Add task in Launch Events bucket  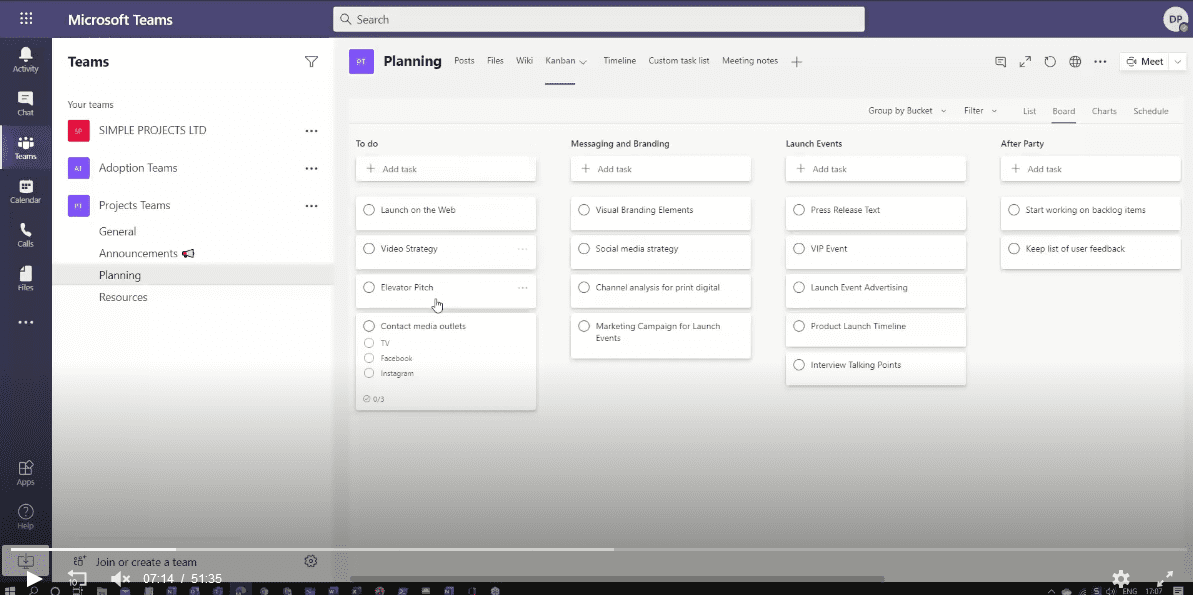point(876,169)
